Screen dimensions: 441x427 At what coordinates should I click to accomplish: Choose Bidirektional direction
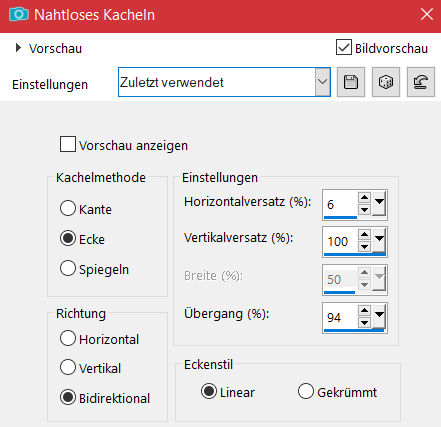[68, 397]
